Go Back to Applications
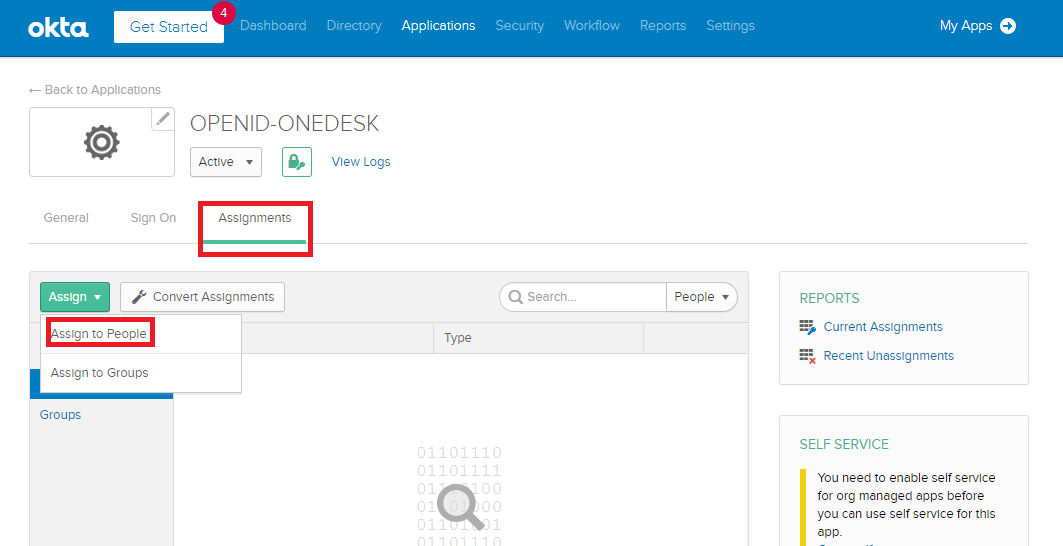This screenshot has width=1063, height=546. tap(95, 90)
